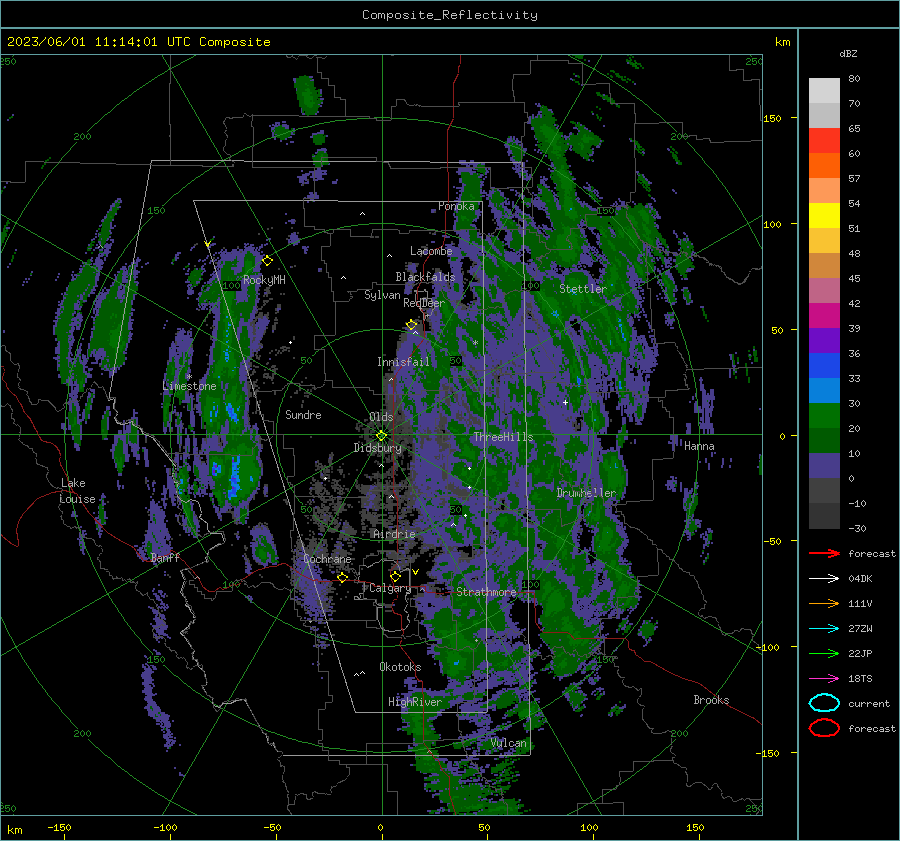Pick the bright green swatch between 30 and 20 dBZ
Screen dimensions: 900x841
click(x=824, y=416)
